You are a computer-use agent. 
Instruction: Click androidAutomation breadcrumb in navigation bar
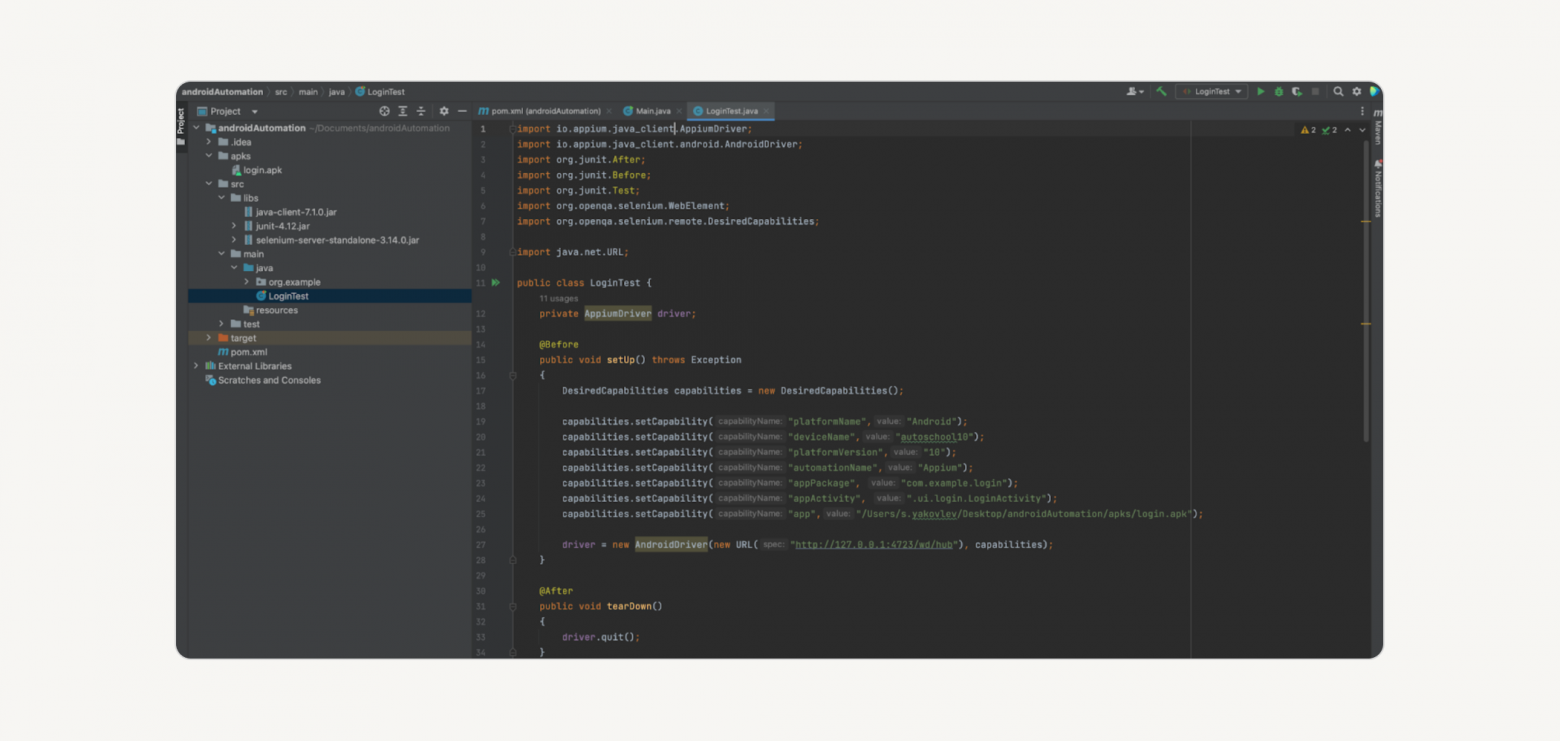click(x=222, y=92)
